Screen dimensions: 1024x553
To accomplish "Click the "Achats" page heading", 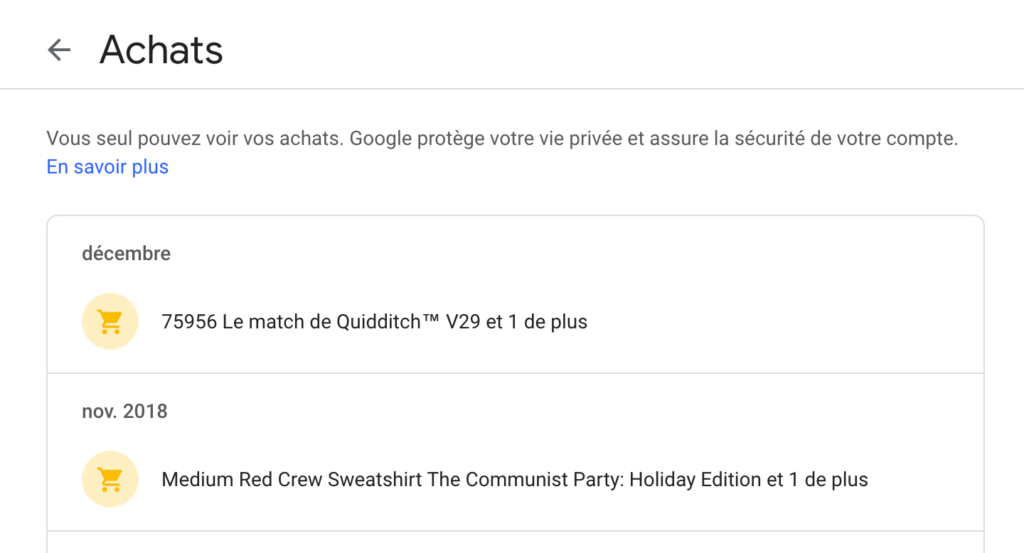I will pos(161,50).
